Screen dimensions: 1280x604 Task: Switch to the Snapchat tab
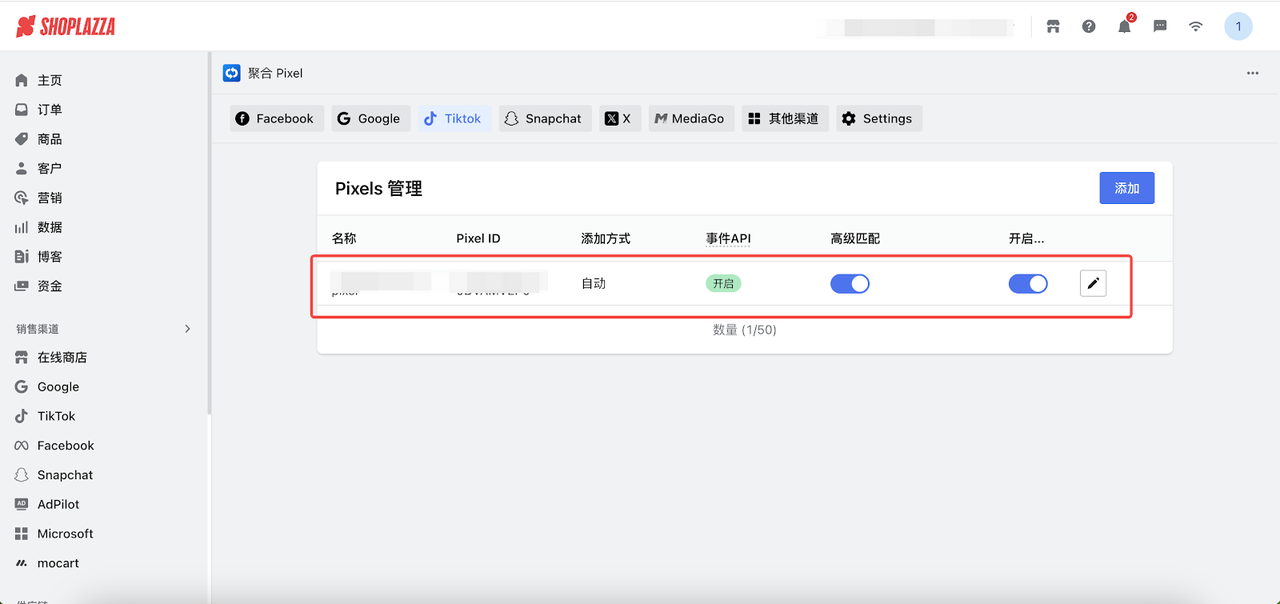coord(545,118)
